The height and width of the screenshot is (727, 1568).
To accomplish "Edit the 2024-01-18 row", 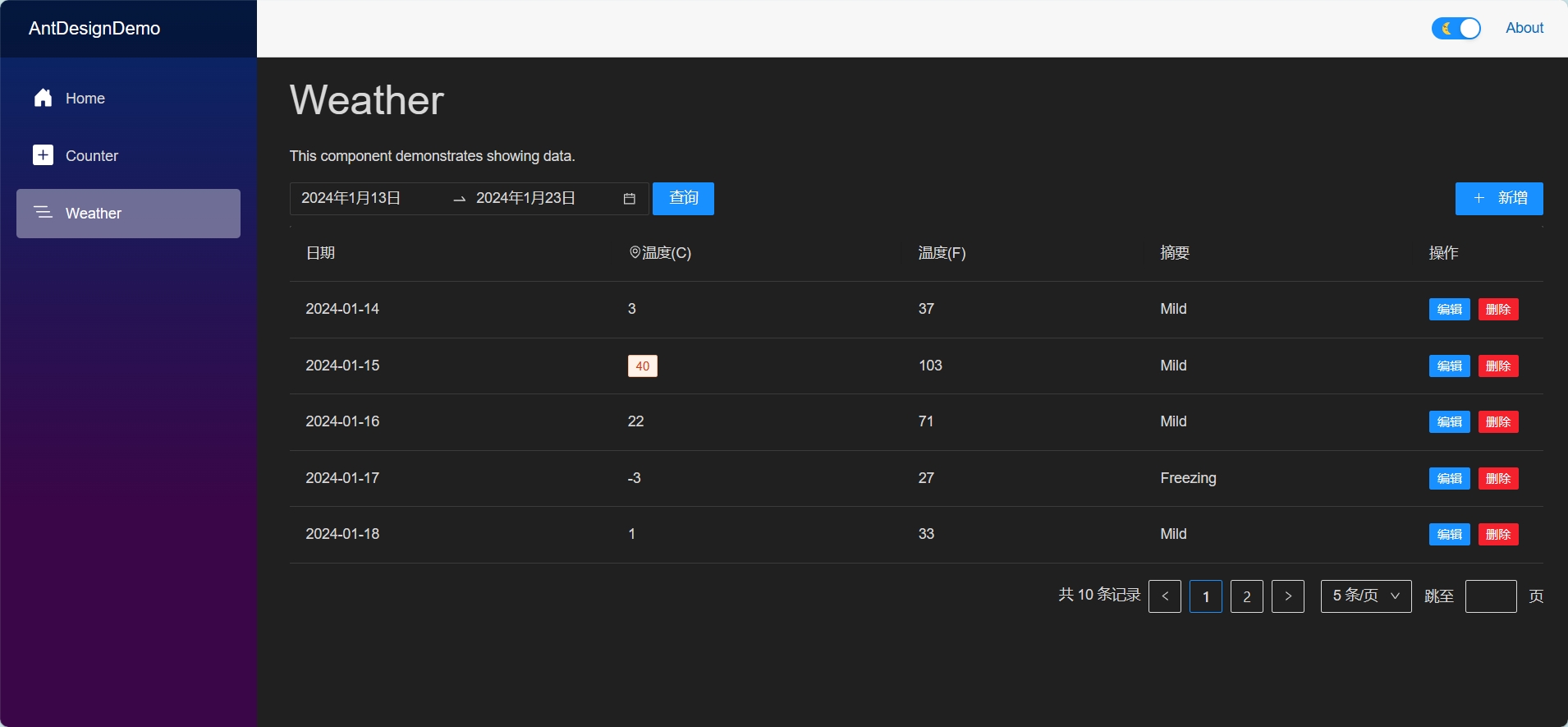I will tap(1450, 535).
